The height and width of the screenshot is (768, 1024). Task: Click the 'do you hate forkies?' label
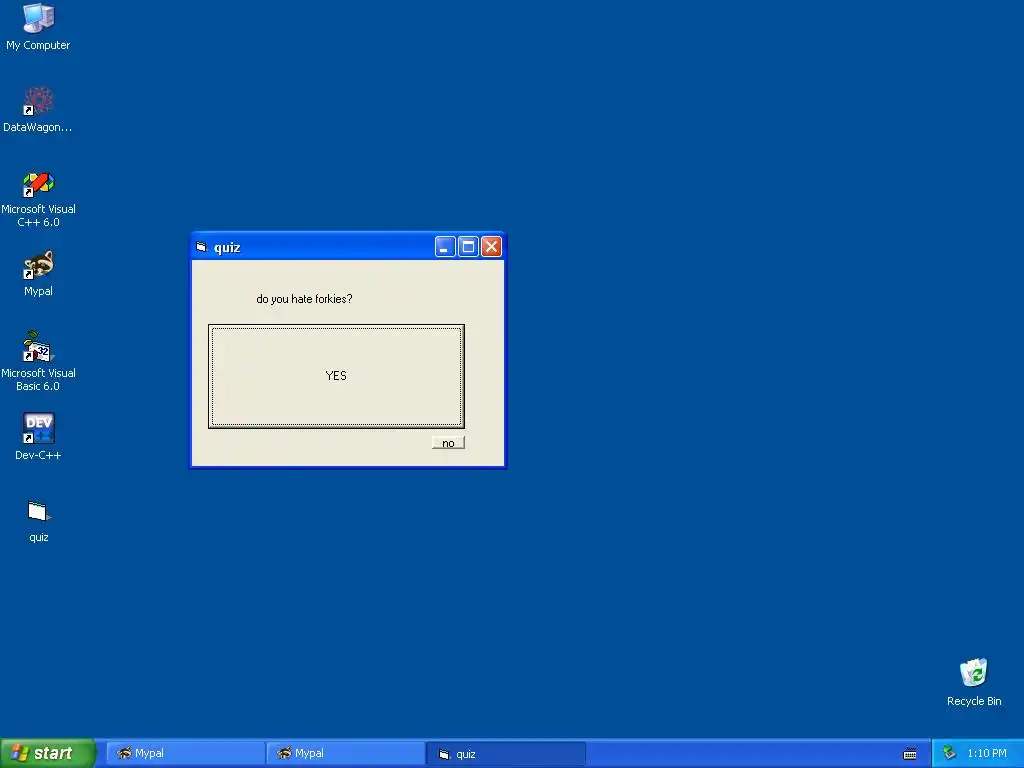click(x=304, y=299)
